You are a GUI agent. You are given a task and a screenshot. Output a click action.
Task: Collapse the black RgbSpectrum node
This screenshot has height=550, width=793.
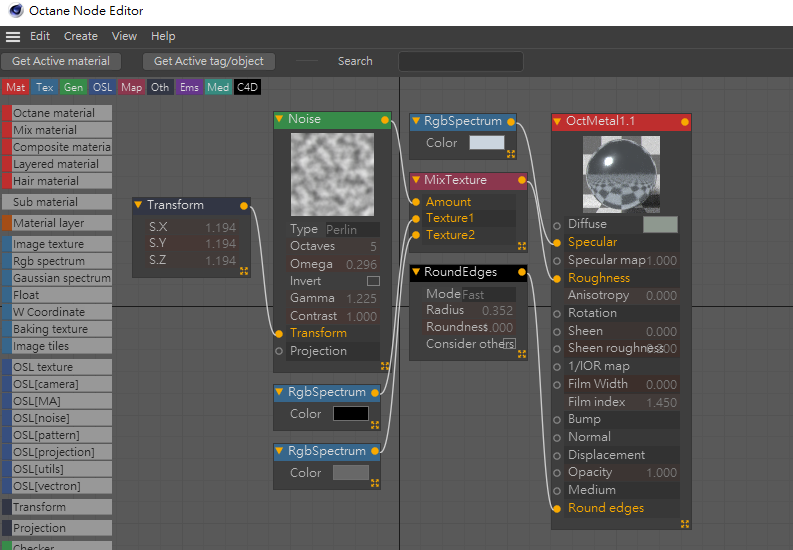pyautogui.click(x=279, y=392)
